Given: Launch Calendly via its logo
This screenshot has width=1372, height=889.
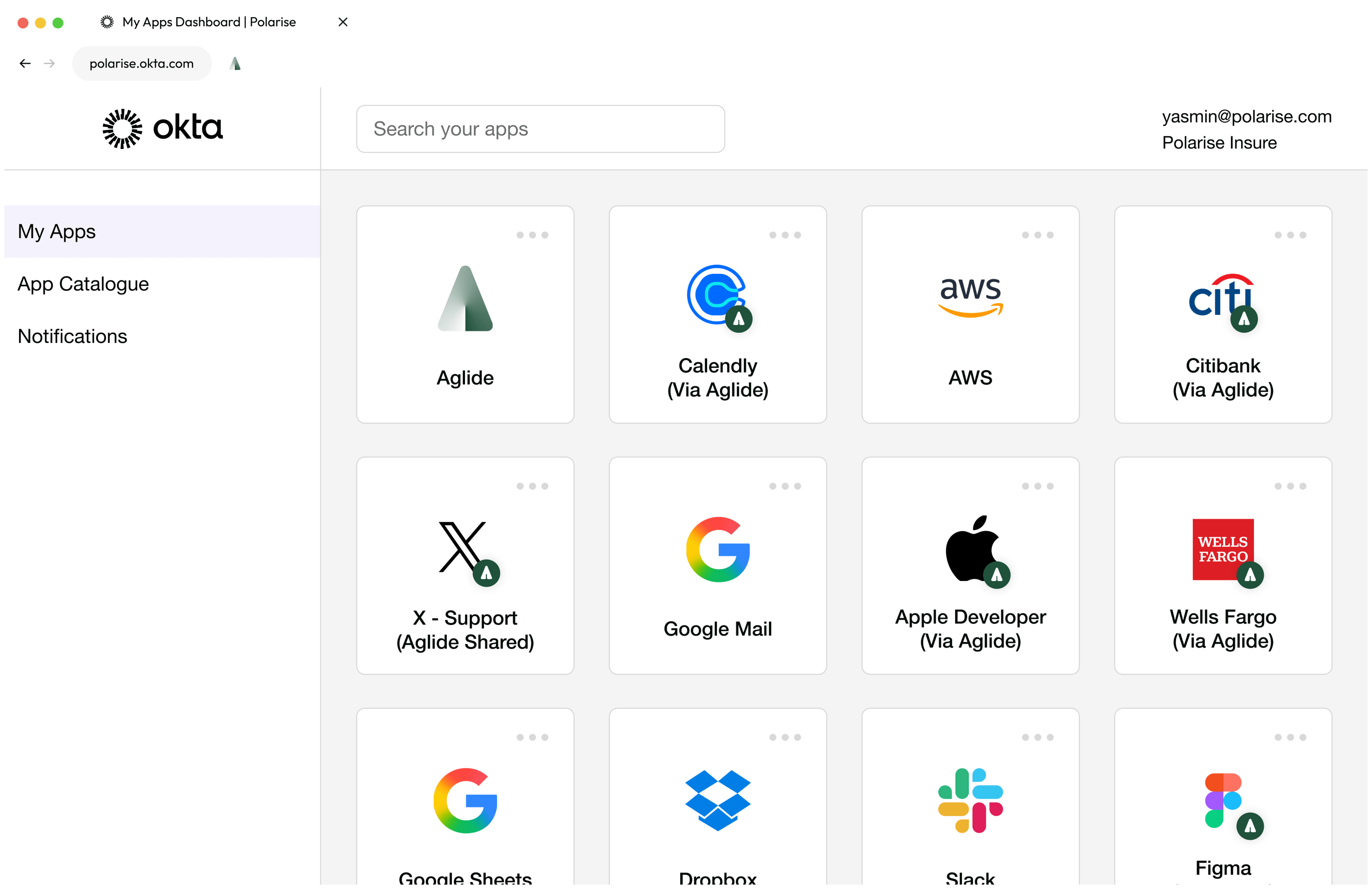Looking at the screenshot, I should click(716, 295).
